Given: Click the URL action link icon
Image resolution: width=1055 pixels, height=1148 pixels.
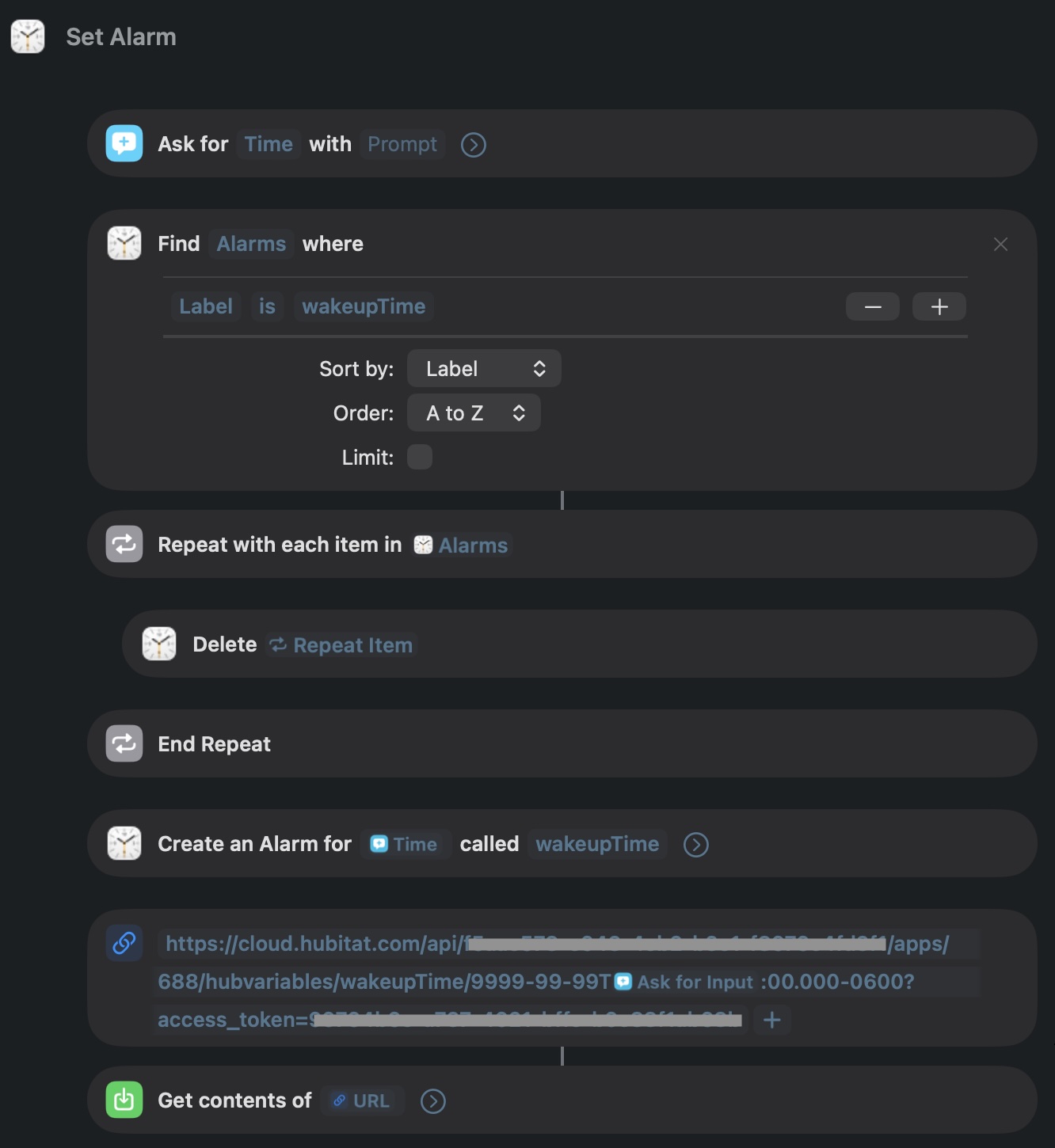Looking at the screenshot, I should coord(124,943).
